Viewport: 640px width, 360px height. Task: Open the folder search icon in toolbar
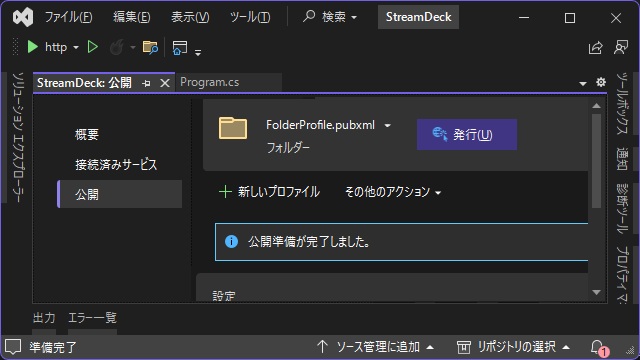(x=150, y=47)
